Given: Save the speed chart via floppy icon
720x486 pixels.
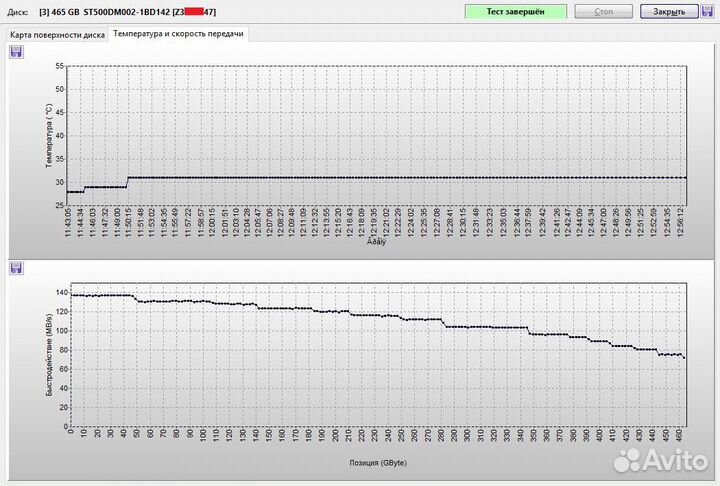Looking at the screenshot, I should click(x=15, y=268).
